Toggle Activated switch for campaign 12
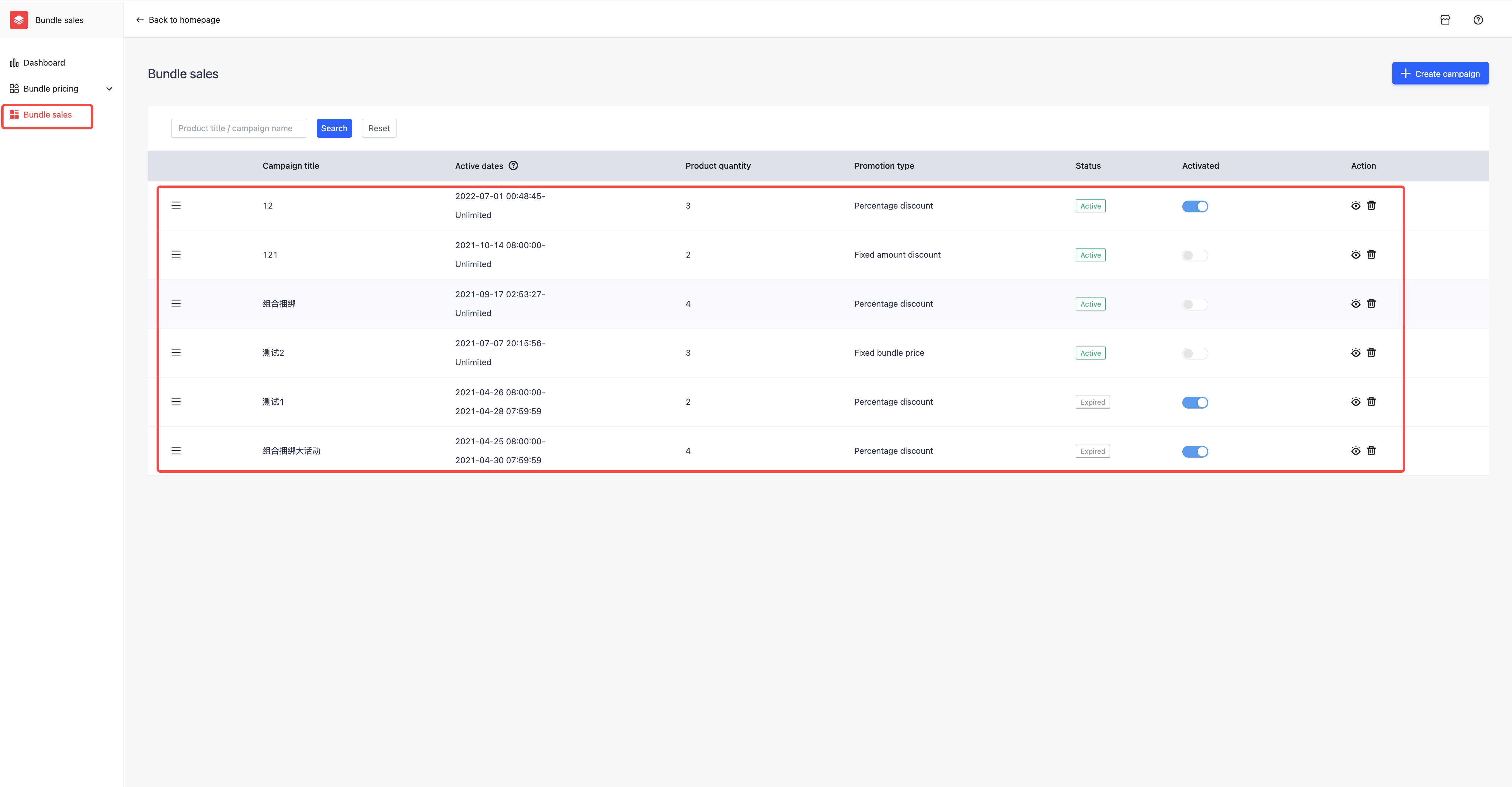This screenshot has width=1512, height=787. coord(1195,206)
